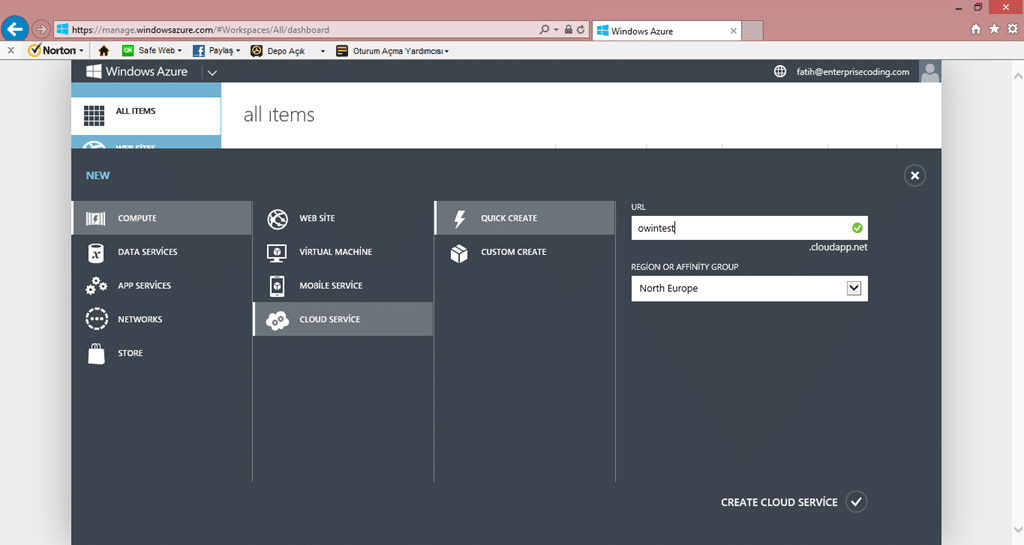
Task: Open the address bar search dropdown arrow
Action: pos(556,29)
